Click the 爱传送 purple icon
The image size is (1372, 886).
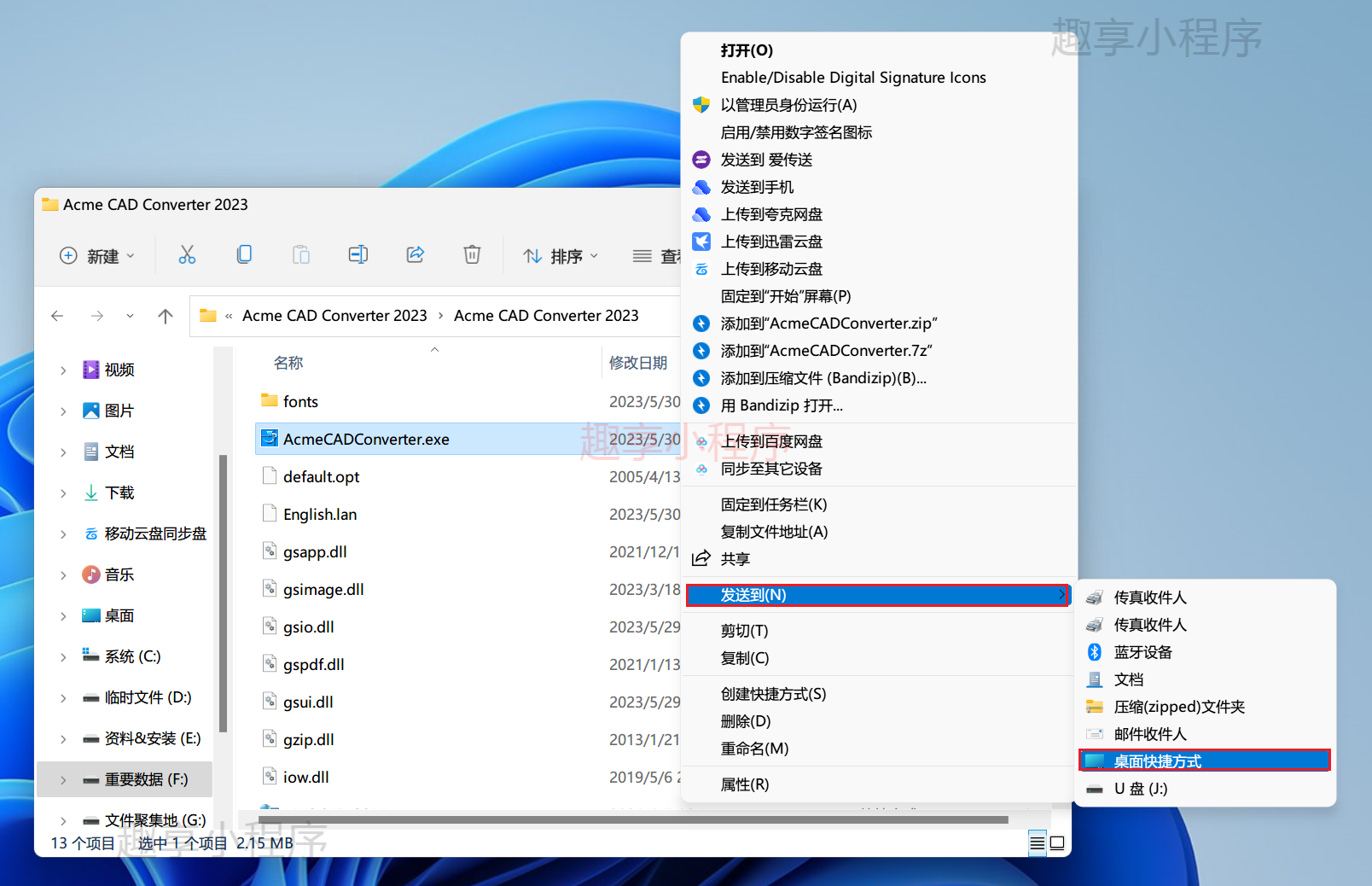click(x=701, y=160)
